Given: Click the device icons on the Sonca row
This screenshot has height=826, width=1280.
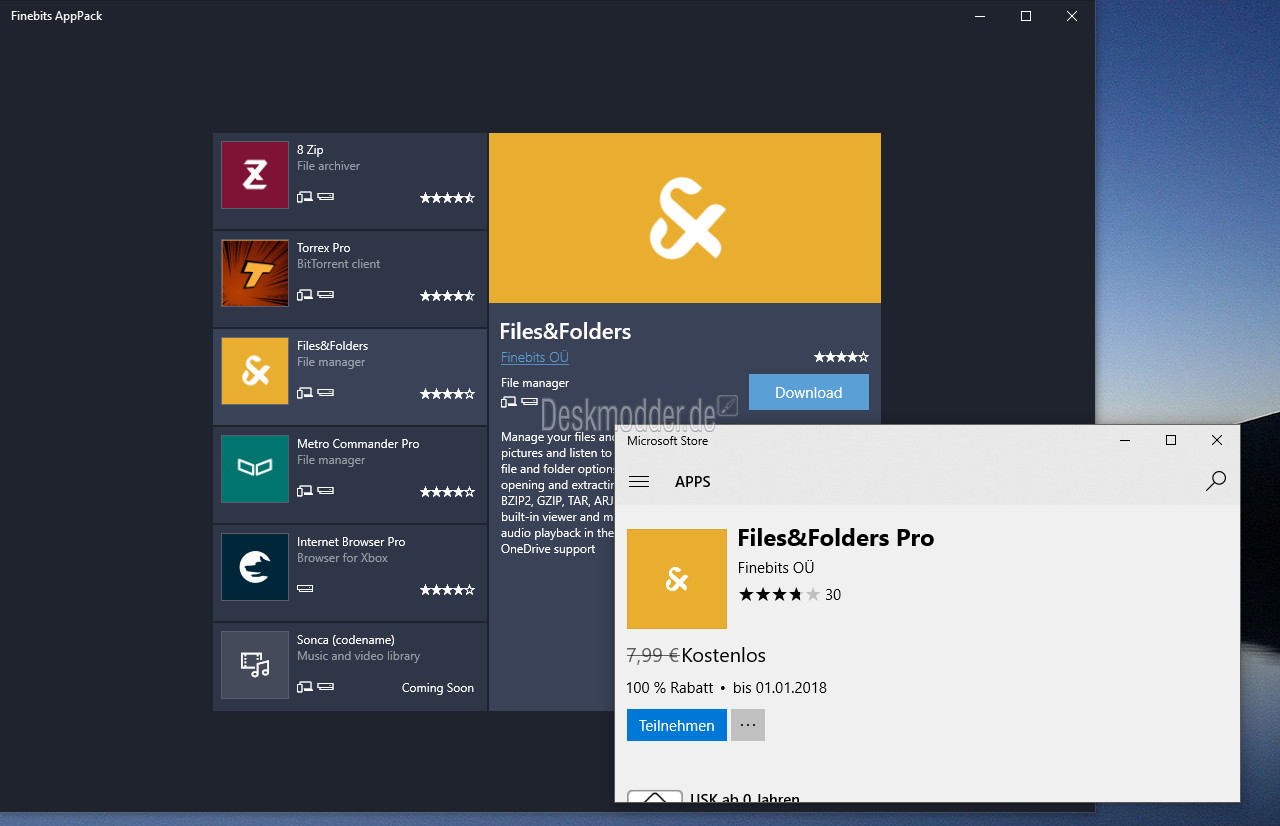Looking at the screenshot, I should coord(316,688).
